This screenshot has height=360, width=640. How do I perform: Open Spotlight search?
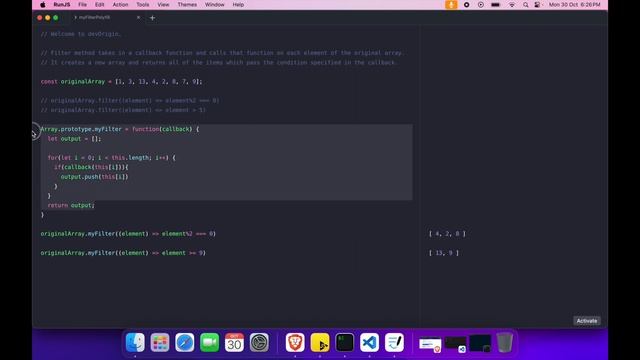tap(526, 5)
